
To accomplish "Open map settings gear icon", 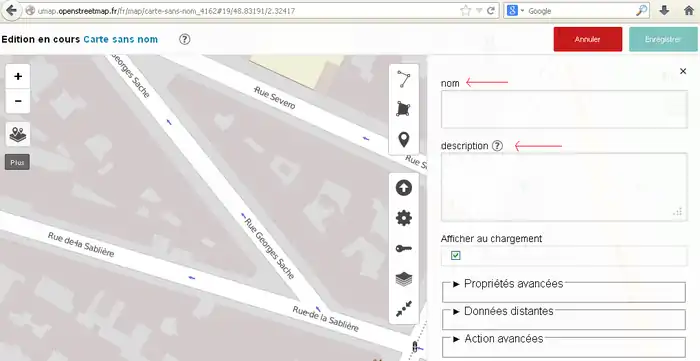I will pos(404,218).
